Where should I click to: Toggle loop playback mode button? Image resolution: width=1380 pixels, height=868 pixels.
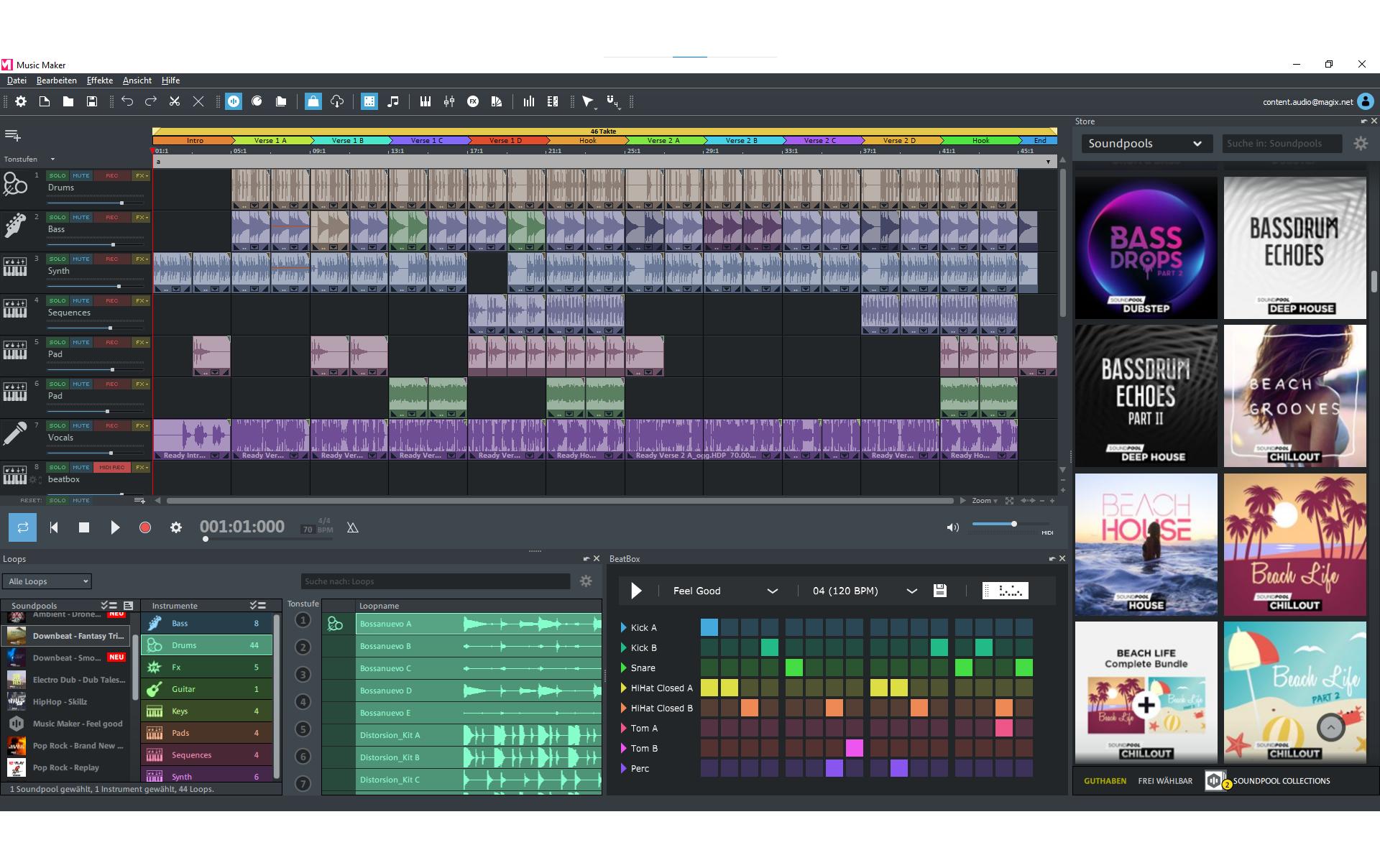tap(22, 527)
